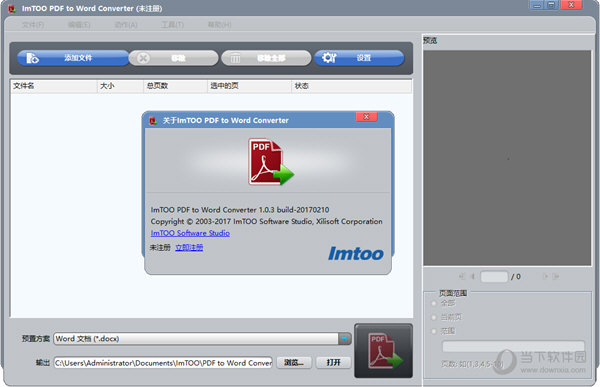
Task: Click the Status (状态) column header
Action: [x=351, y=86]
